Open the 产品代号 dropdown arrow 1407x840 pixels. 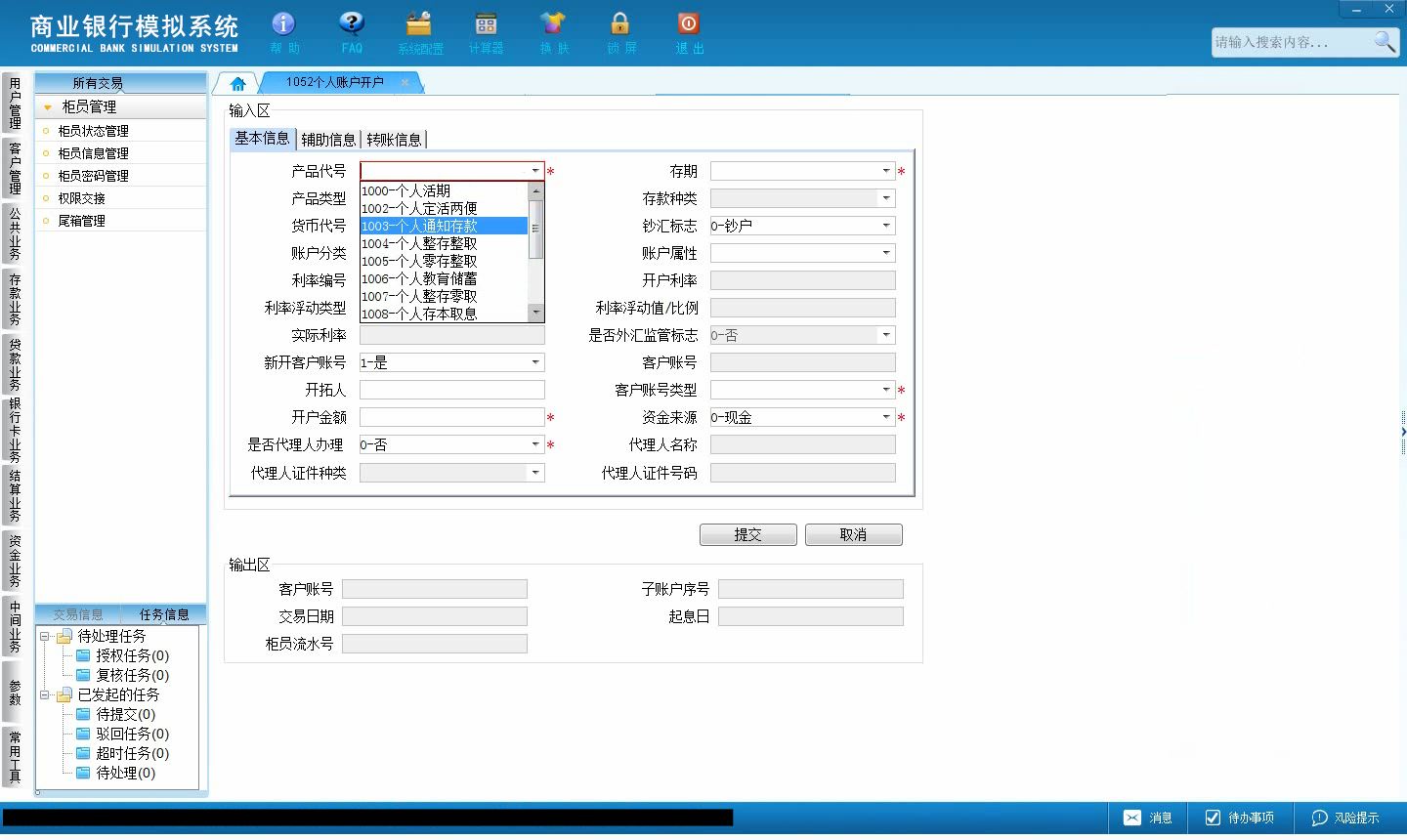535,171
